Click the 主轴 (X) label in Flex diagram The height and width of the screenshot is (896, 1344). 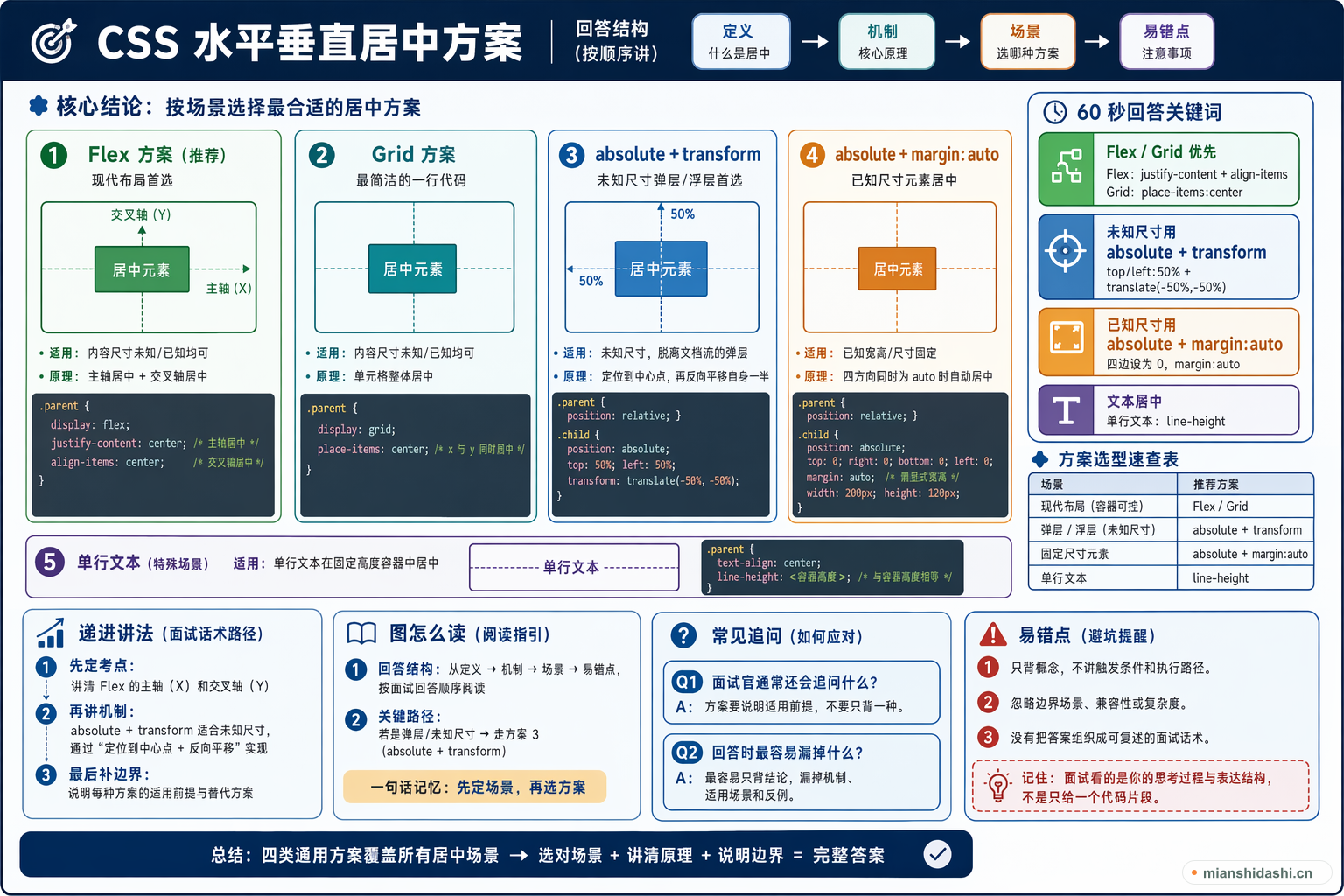[229, 288]
